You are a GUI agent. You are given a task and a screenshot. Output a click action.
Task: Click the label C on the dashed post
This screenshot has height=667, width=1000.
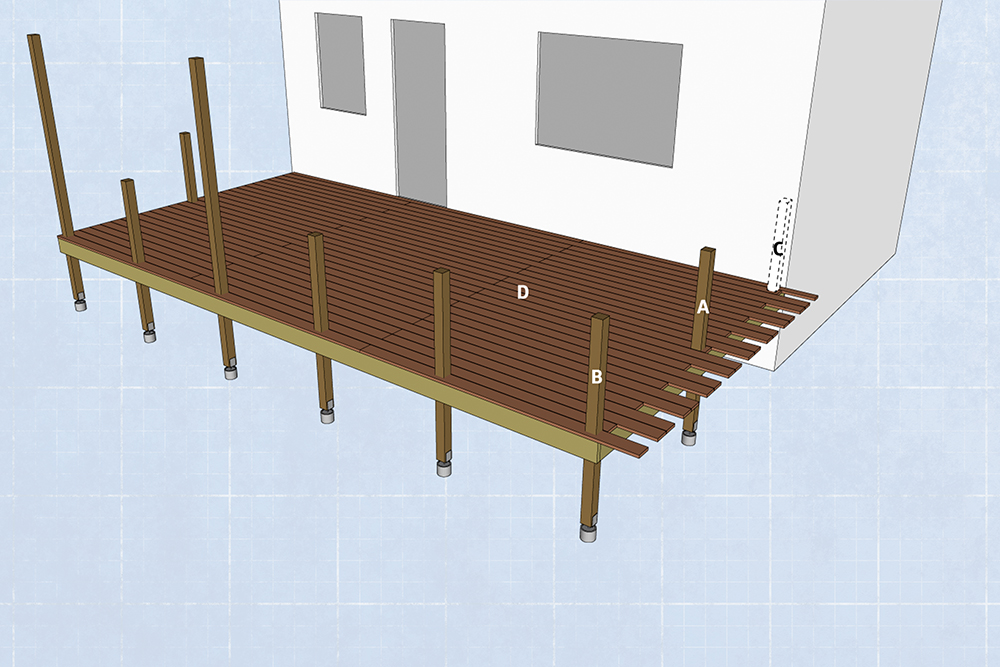[777, 249]
